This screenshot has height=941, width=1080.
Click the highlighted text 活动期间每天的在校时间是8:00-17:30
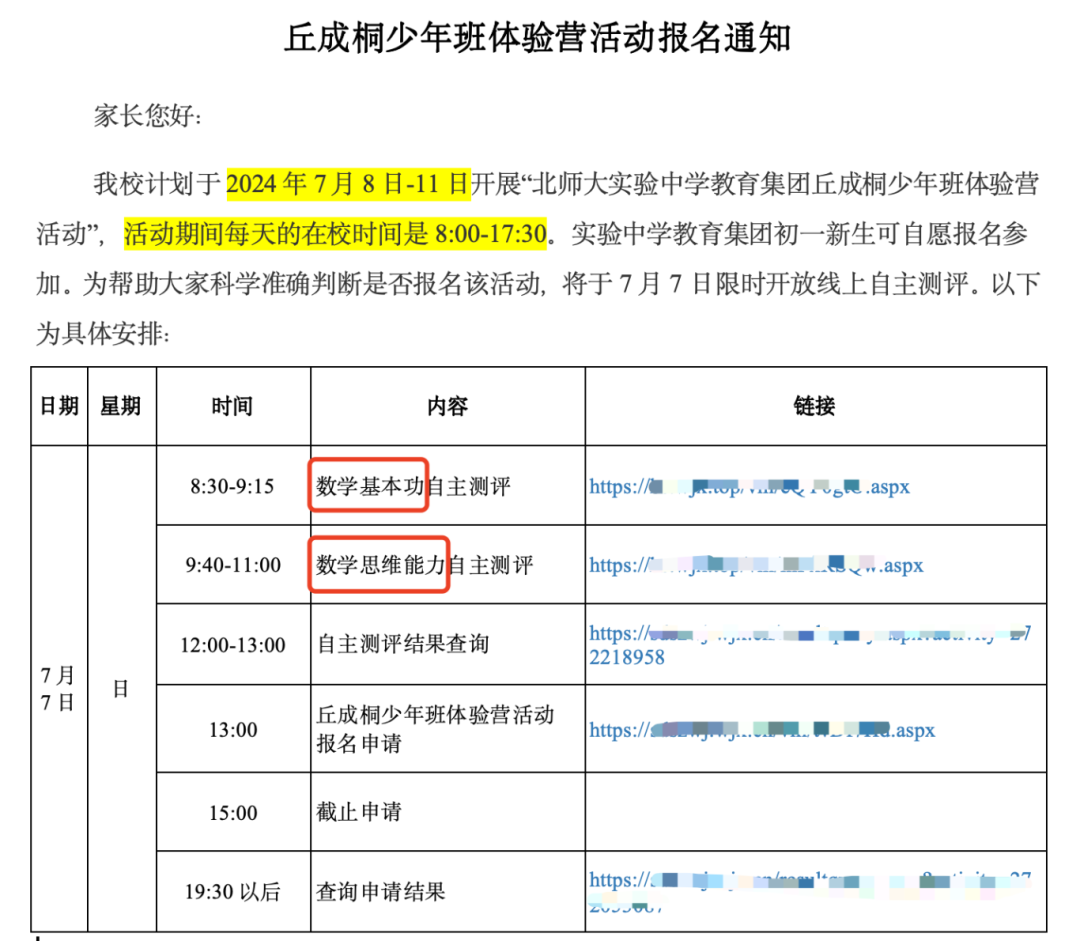(x=335, y=234)
